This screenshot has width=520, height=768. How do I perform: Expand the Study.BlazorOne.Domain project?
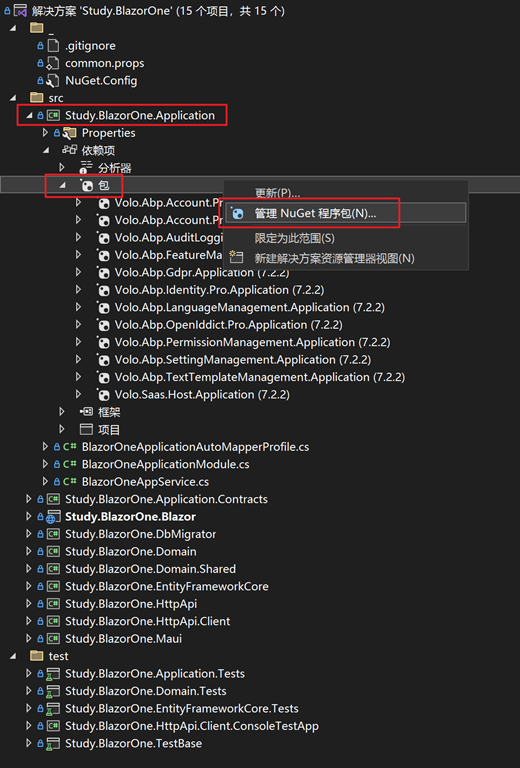coord(29,552)
